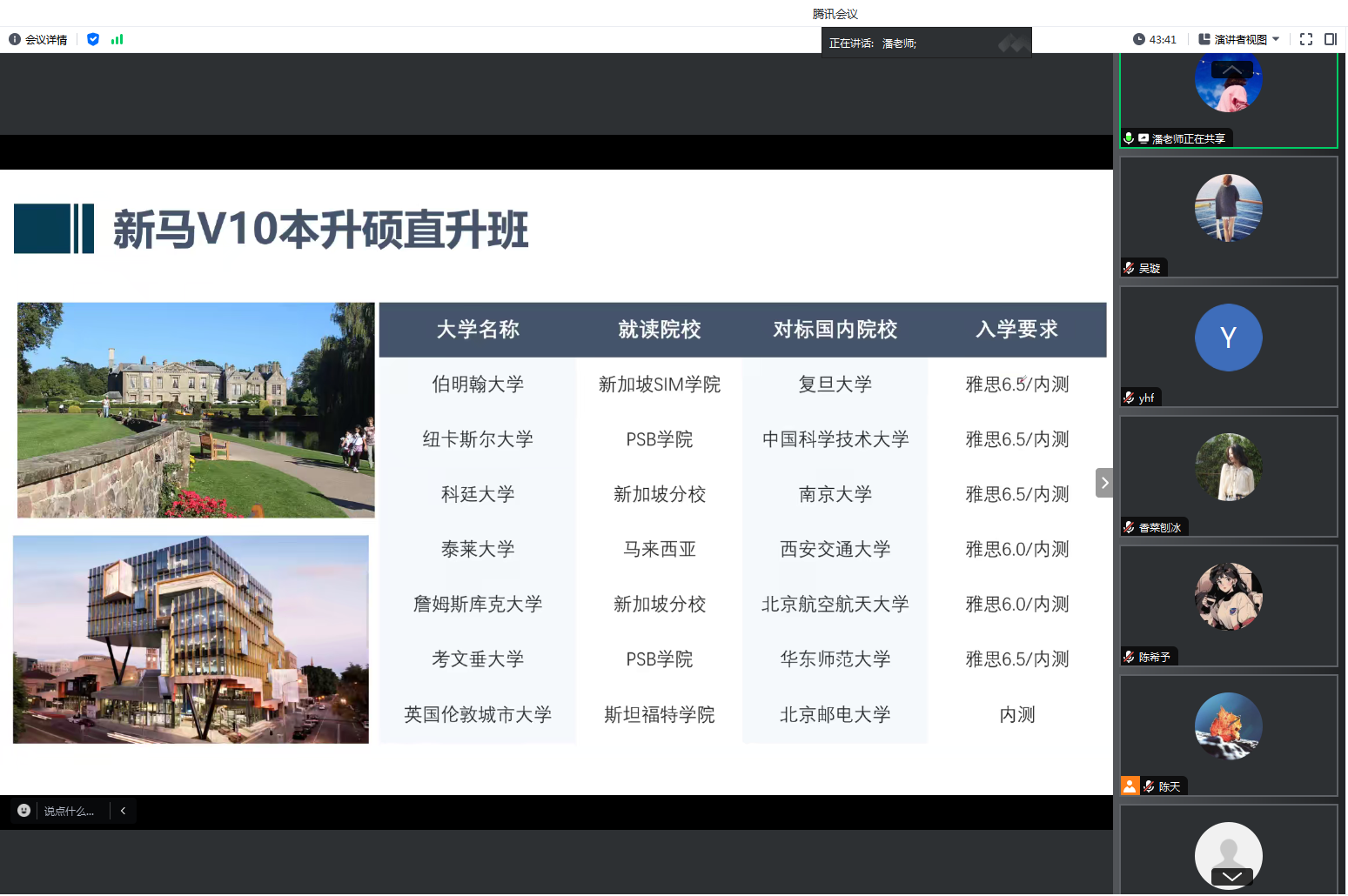
Task: Click 陈希予's muted microphone icon
Action: (x=1129, y=657)
